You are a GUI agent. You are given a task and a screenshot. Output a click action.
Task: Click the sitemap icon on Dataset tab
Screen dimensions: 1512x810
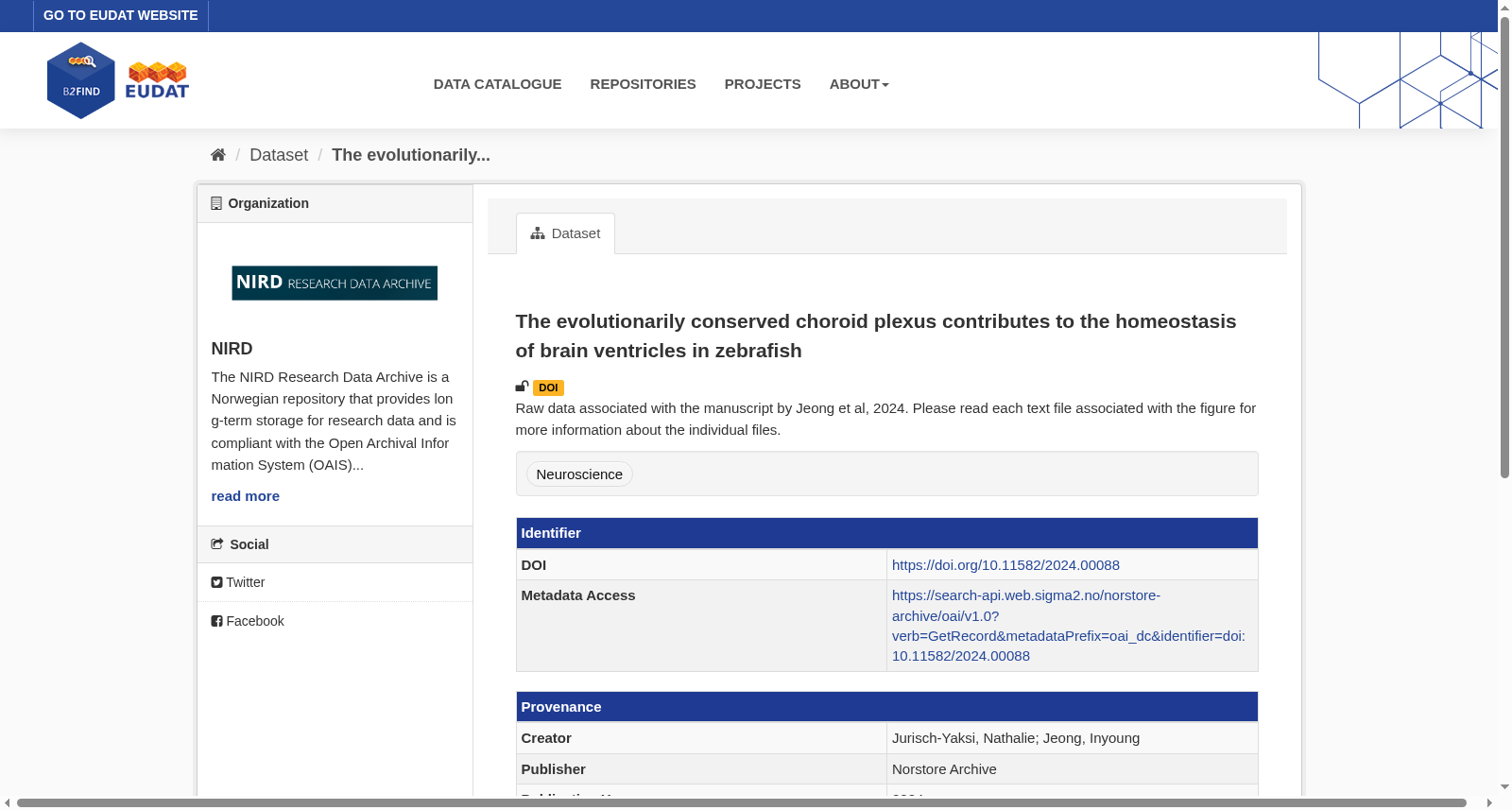point(538,233)
